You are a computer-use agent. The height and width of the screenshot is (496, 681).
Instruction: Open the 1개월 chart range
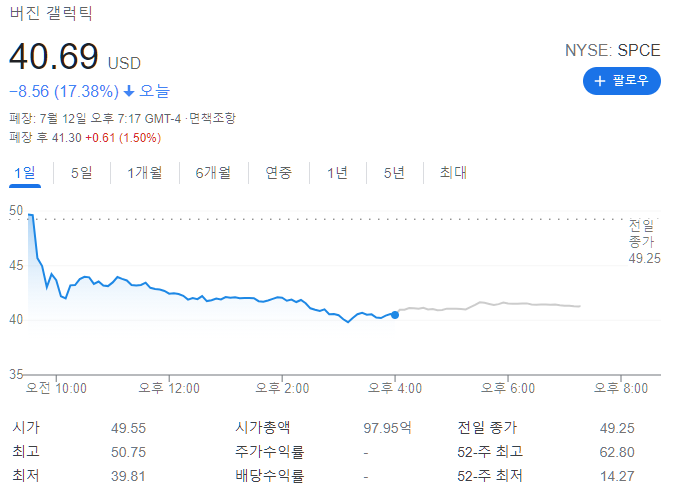click(x=145, y=173)
